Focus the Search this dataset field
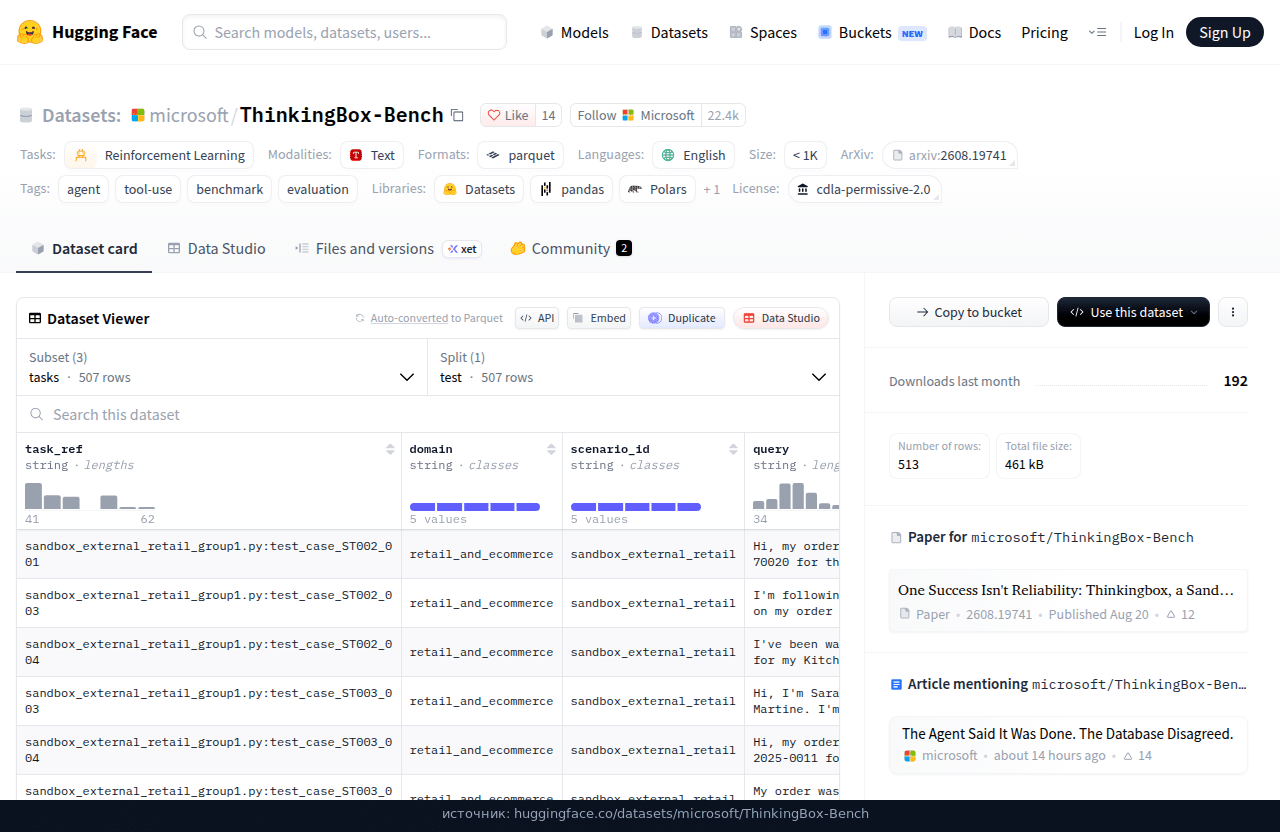The image size is (1280, 832). (428, 414)
